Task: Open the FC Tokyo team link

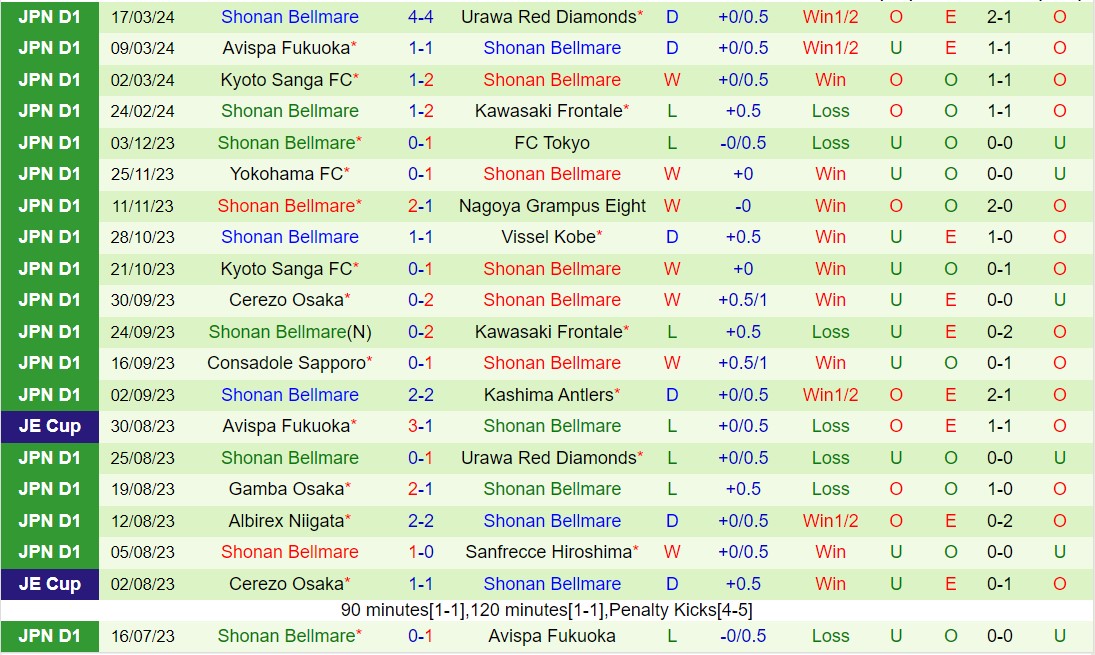Action: (552, 143)
